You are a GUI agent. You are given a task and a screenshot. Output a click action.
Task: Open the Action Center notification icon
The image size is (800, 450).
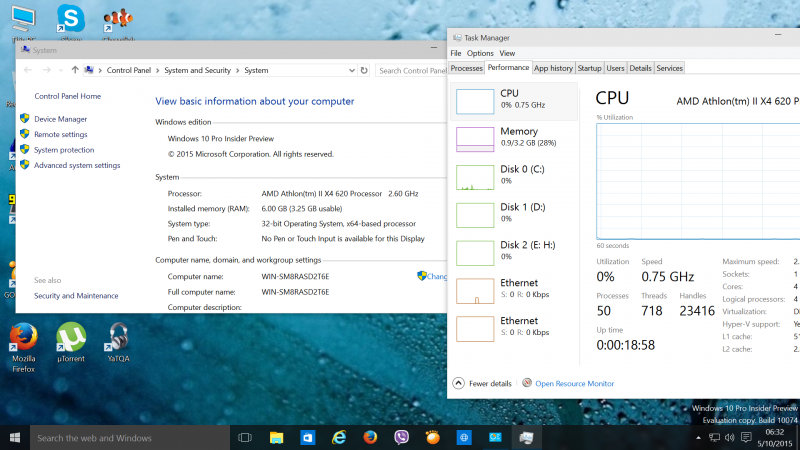tap(746, 437)
